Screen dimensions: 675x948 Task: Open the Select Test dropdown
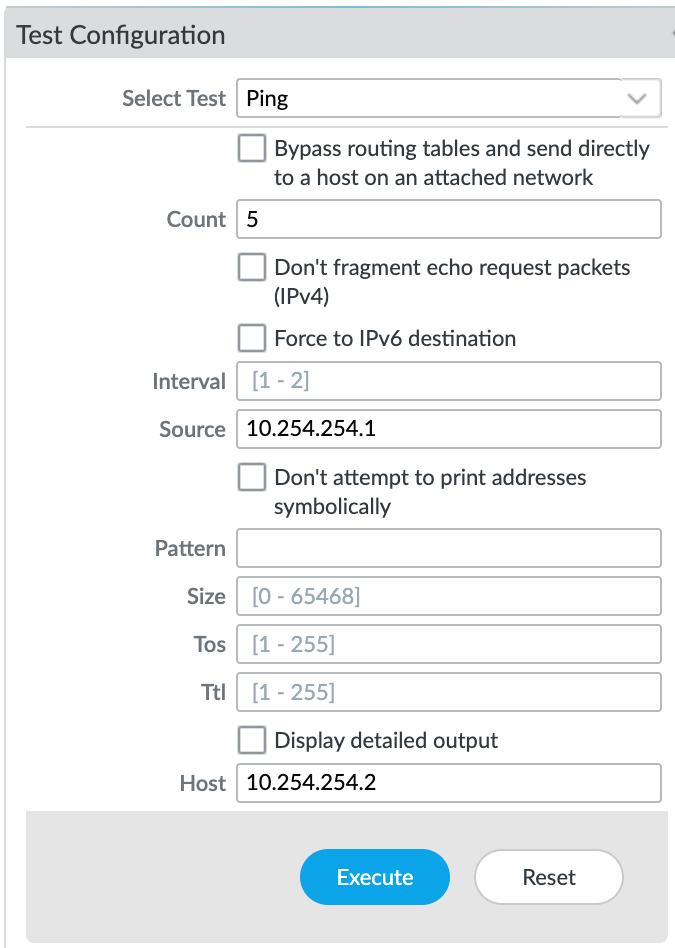(448, 98)
